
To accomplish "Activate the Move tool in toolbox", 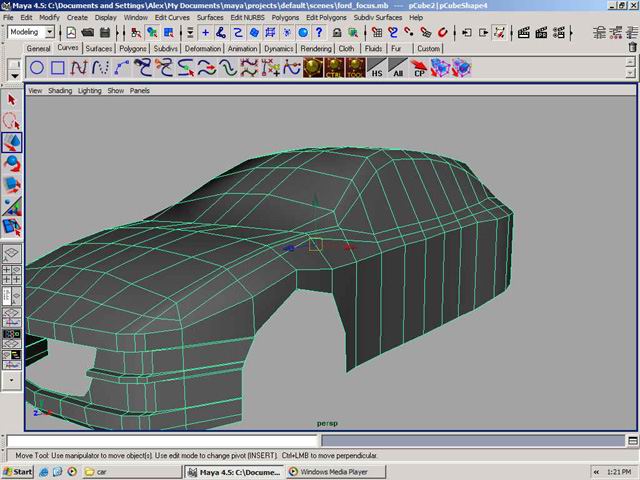I will click(12, 142).
